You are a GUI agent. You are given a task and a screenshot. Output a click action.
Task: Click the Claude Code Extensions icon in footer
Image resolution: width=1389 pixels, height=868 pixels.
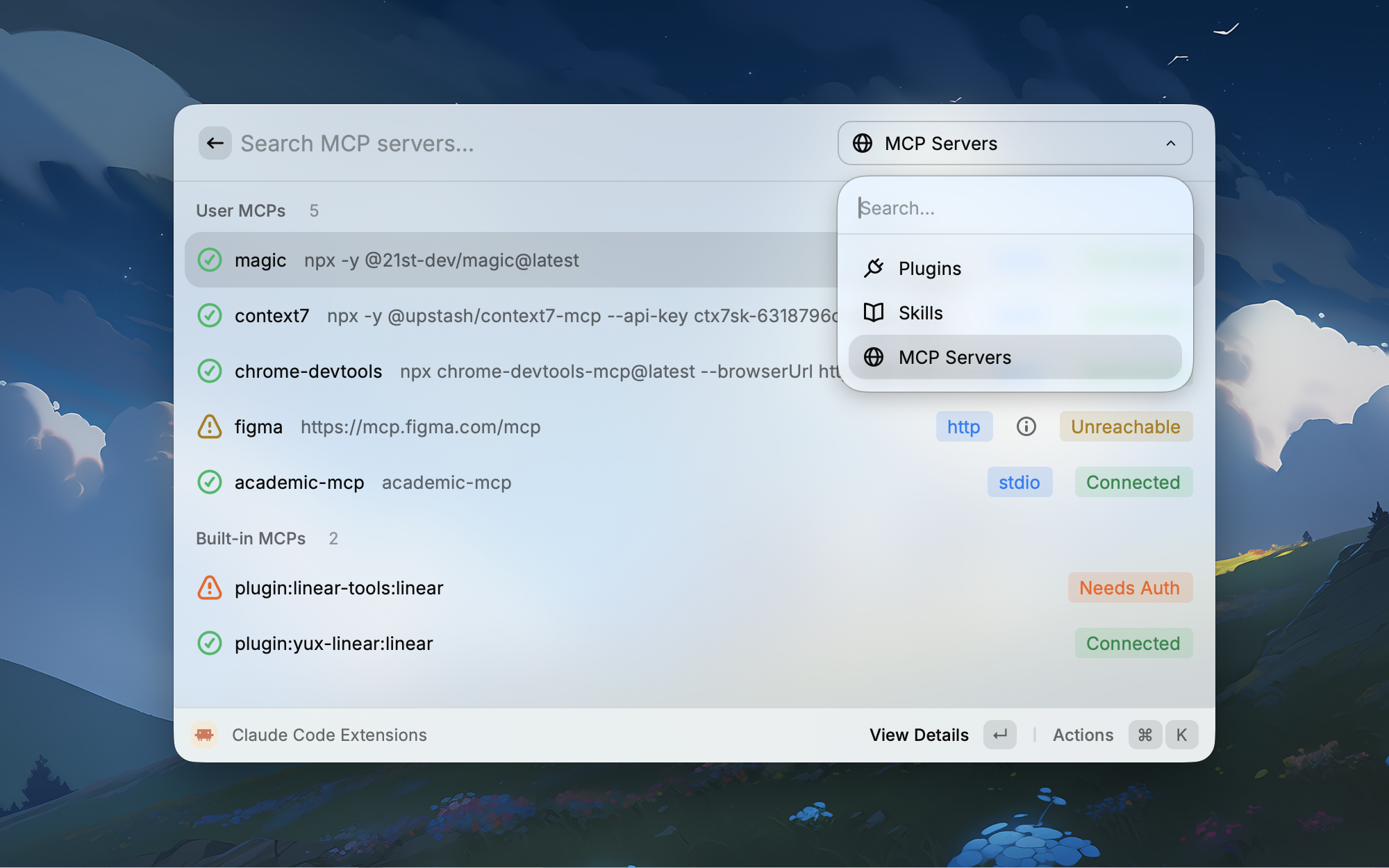tap(206, 735)
